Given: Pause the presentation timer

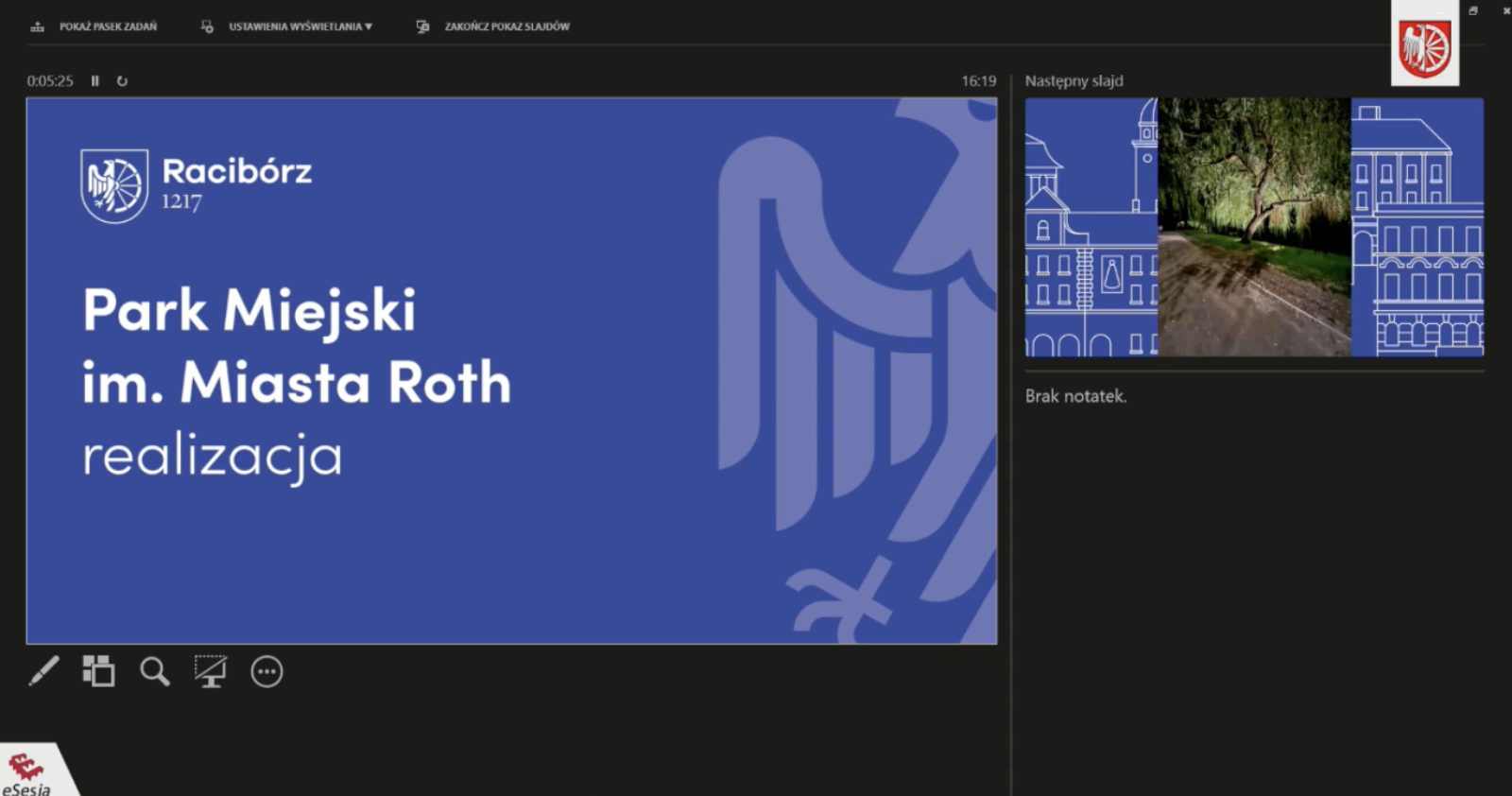Looking at the screenshot, I should [94, 81].
